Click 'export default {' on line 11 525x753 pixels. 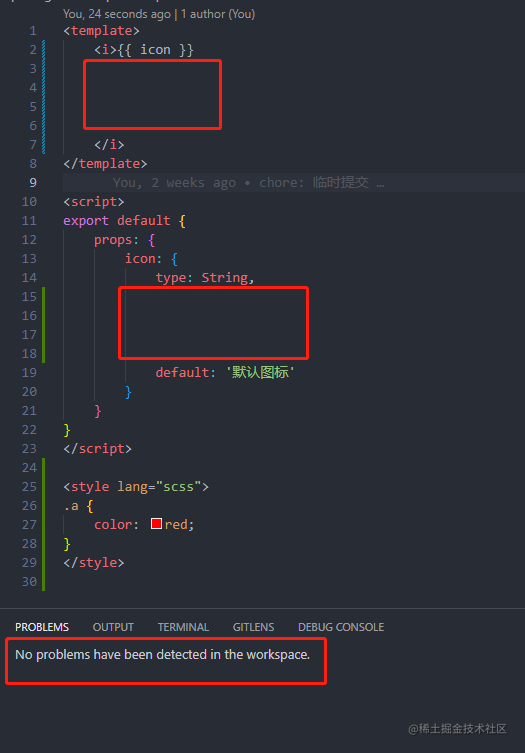(124, 220)
